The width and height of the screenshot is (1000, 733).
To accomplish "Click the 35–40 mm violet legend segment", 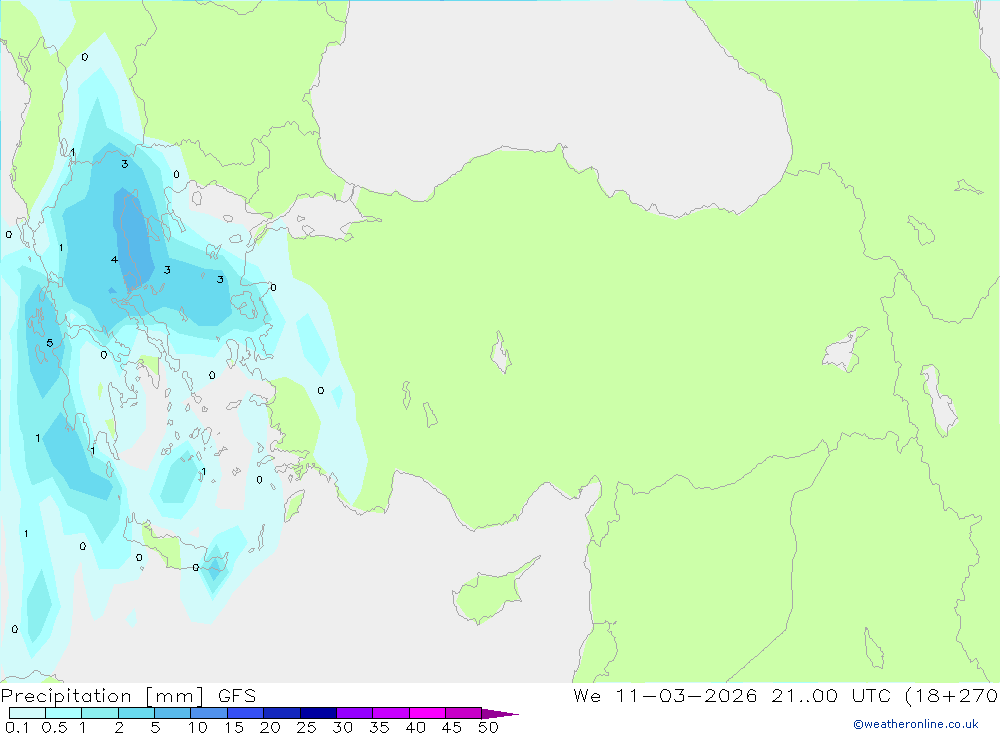I will pos(391,713).
